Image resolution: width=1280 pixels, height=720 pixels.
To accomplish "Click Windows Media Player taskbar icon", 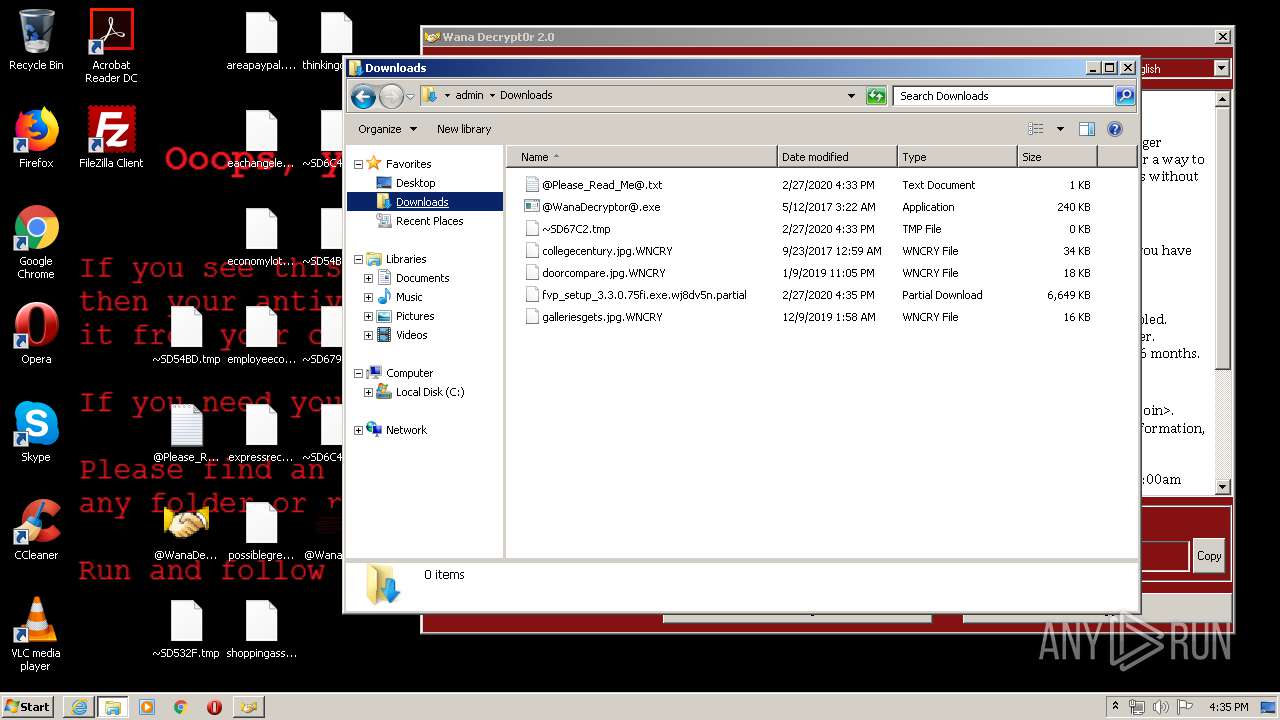I will (147, 707).
